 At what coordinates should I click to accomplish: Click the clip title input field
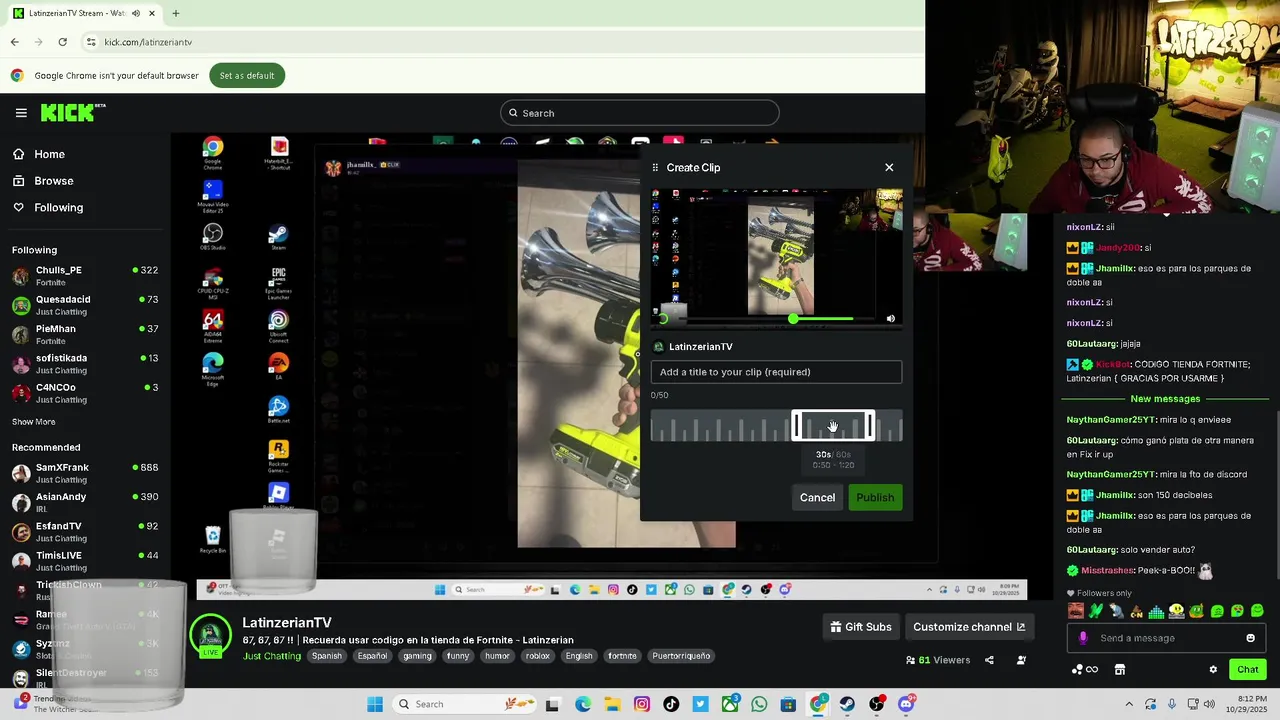[776, 372]
